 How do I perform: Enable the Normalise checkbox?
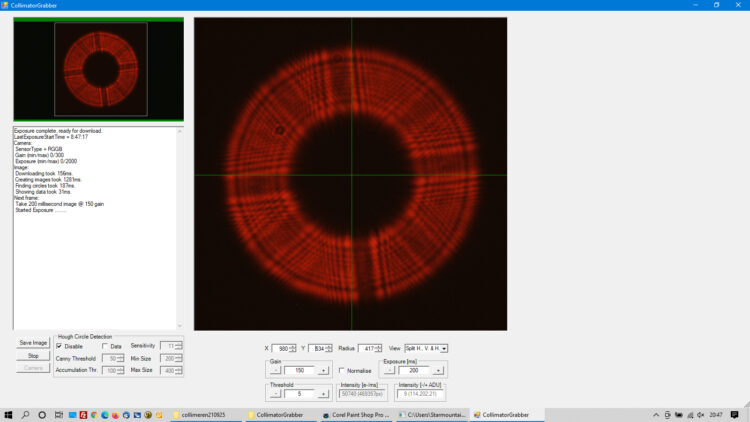coord(342,370)
